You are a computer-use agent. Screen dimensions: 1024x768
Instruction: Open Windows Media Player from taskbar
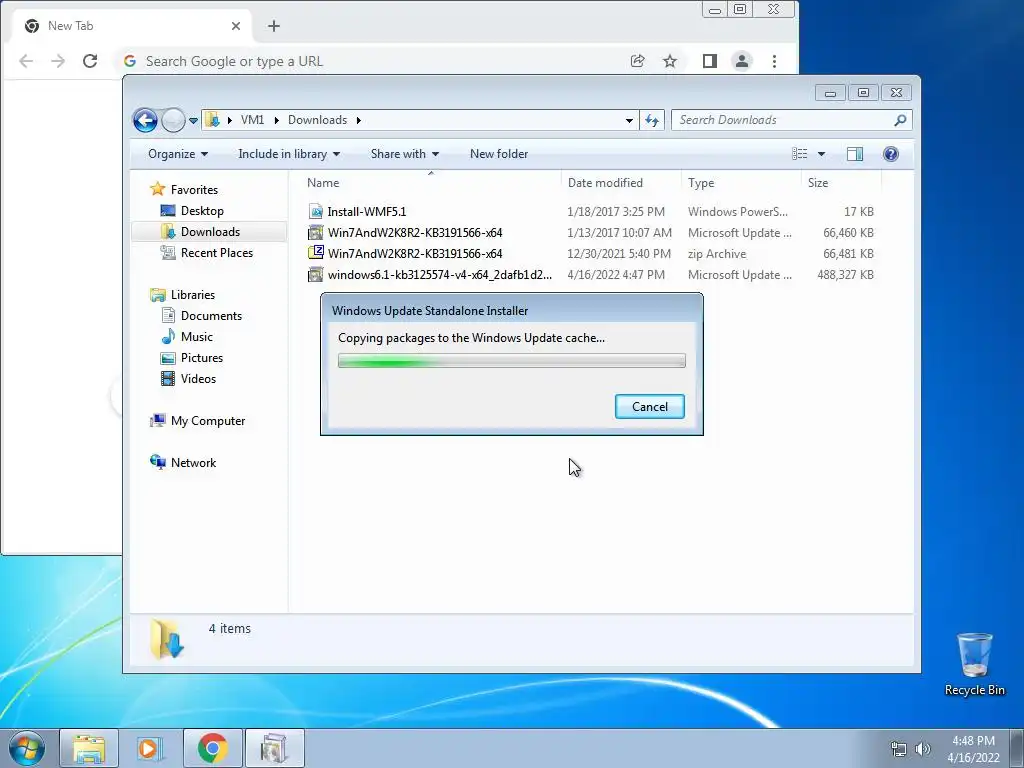[150, 748]
